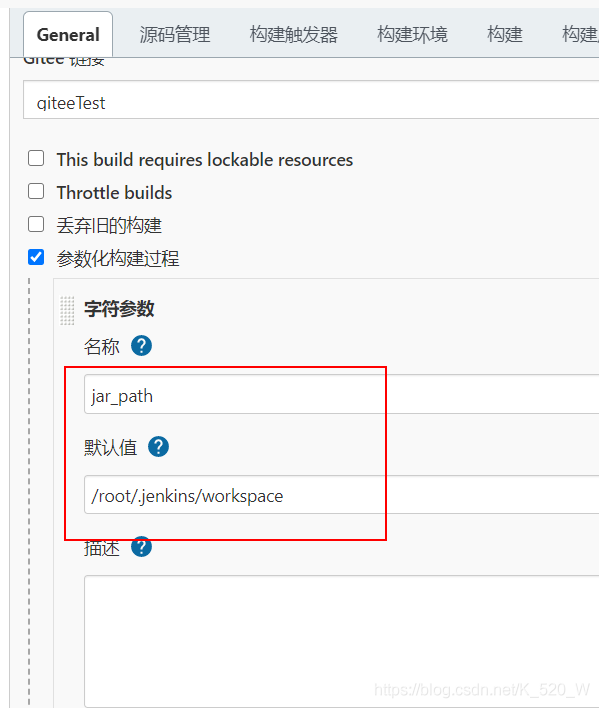The height and width of the screenshot is (708, 599).
Task: Uncheck 参数化构建过程 checkbox
Action: coord(36,257)
